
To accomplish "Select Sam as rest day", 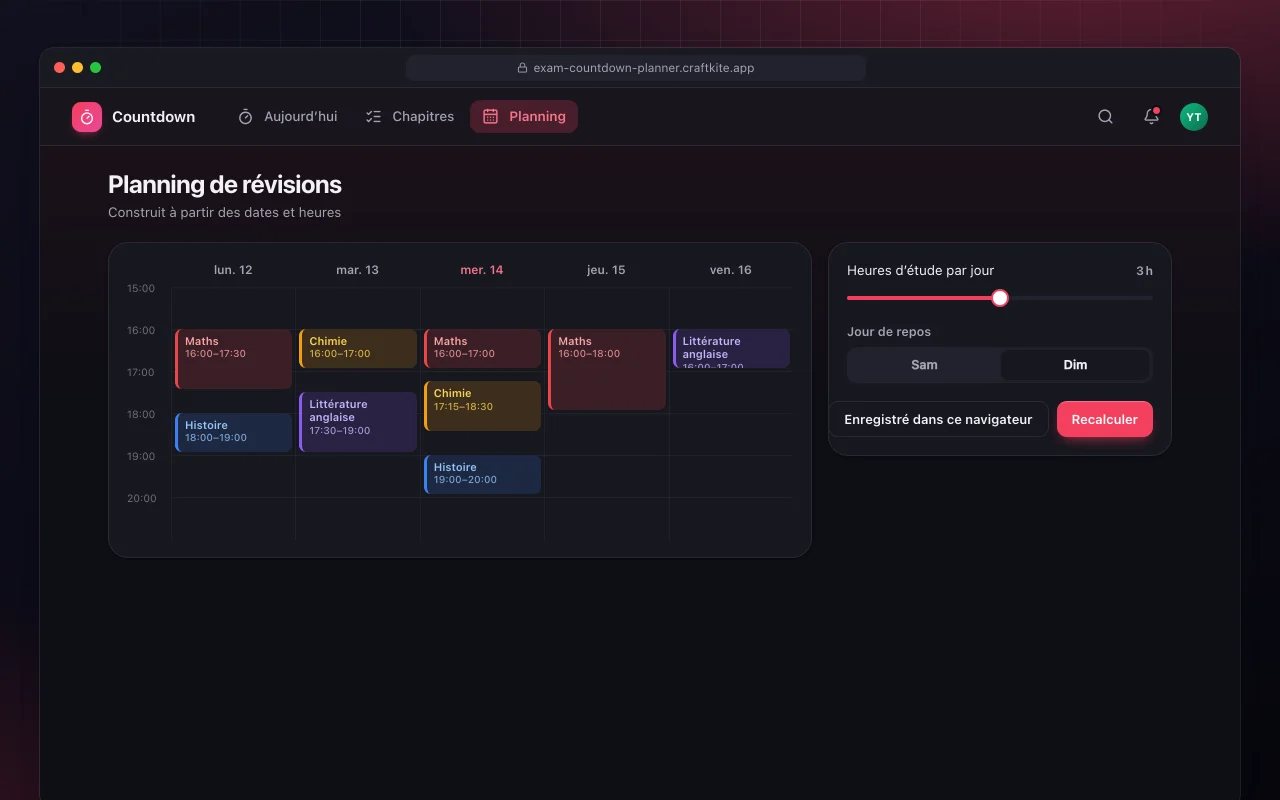I will (x=924, y=365).
